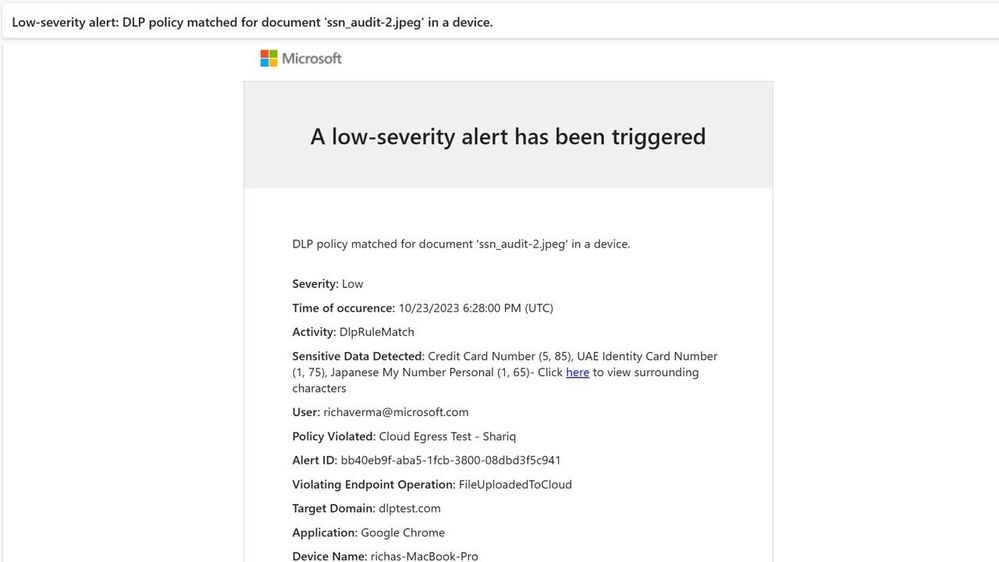The height and width of the screenshot is (562, 999).
Task: Click the dlptest.com target domain text
Action: coord(410,508)
